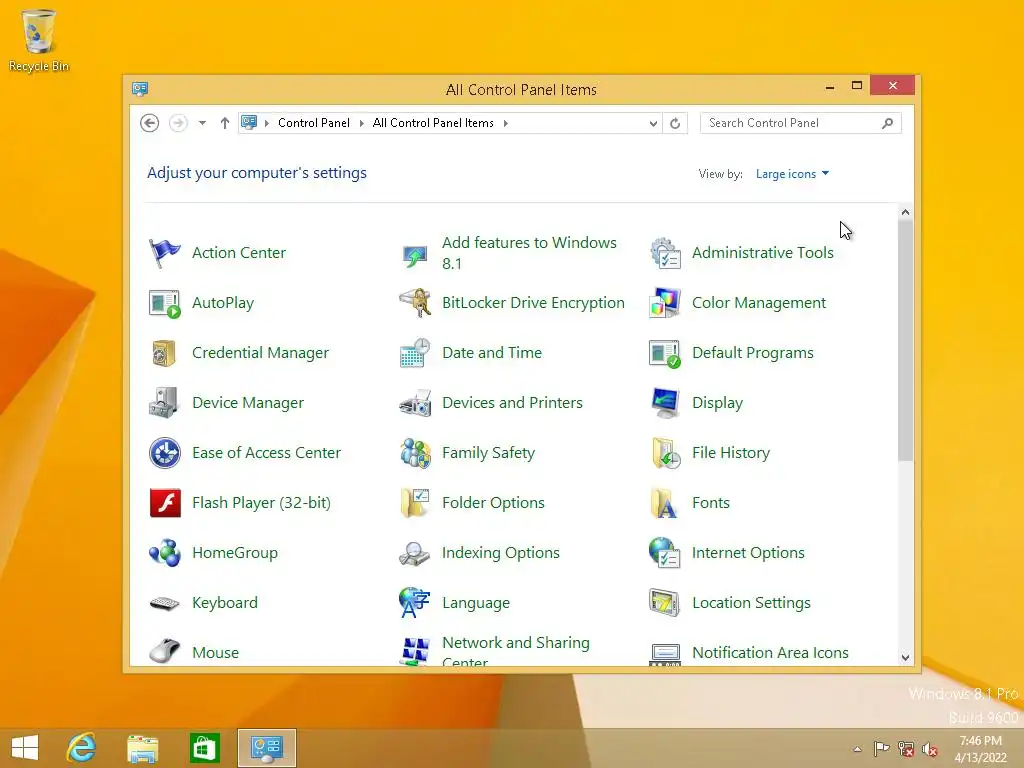Select the Recycle Bin desktop icon

pyautogui.click(x=39, y=40)
